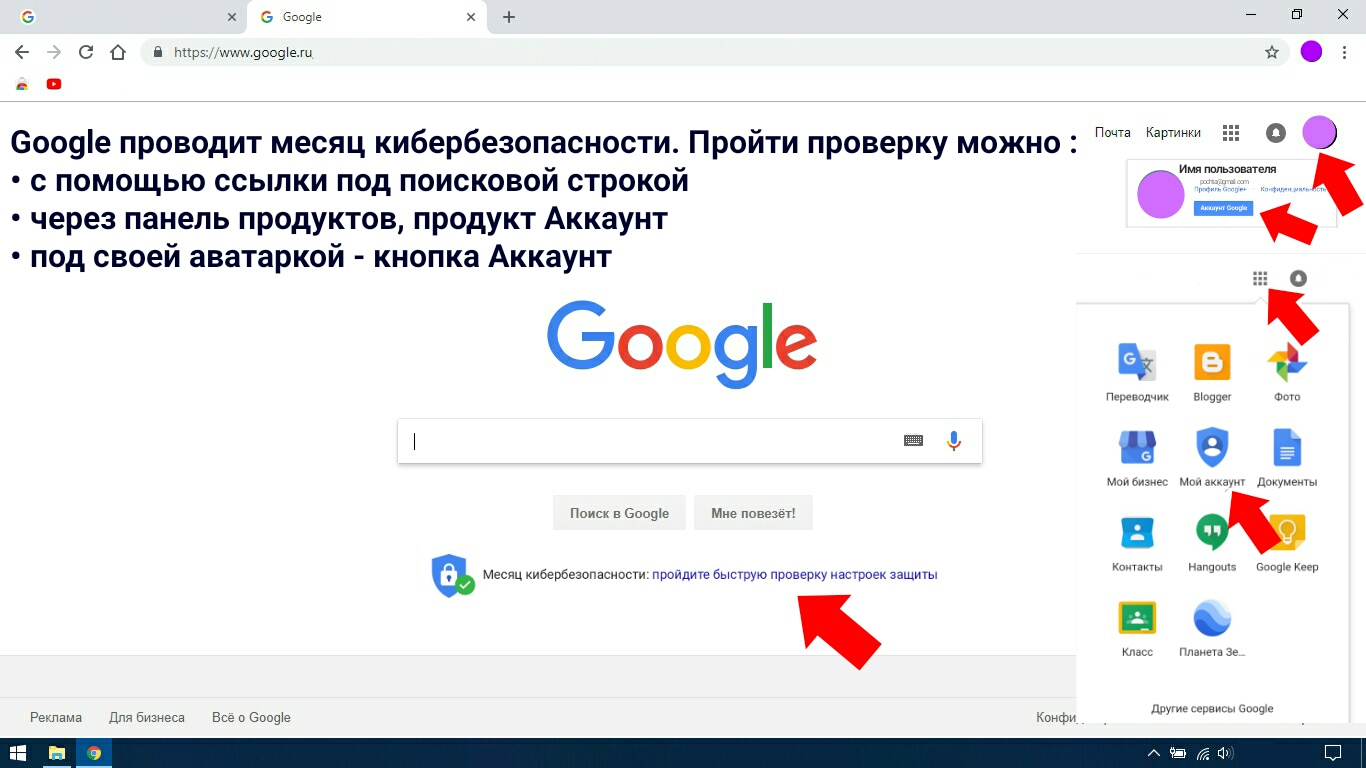Image resolution: width=1366 pixels, height=768 pixels.
Task: Click the notifications bell next to the page avatar
Action: 1275,132
